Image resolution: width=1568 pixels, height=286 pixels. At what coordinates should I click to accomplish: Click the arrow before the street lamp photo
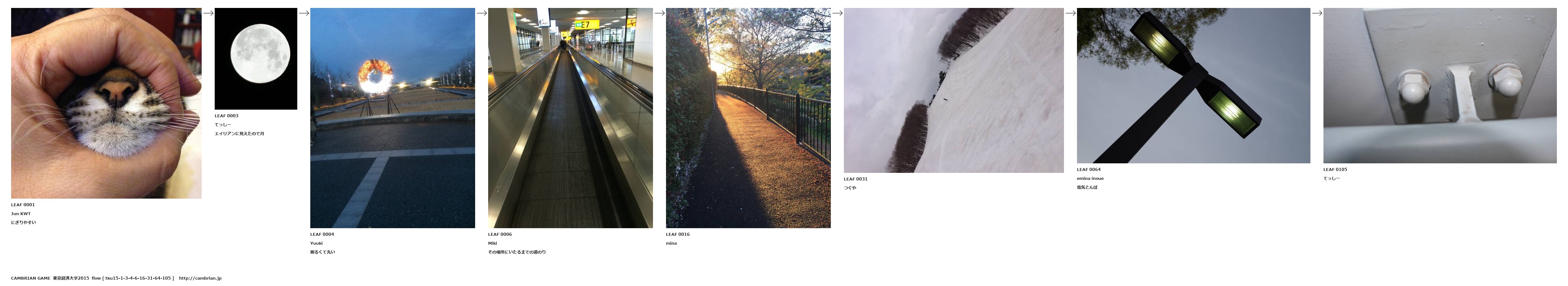(1070, 13)
